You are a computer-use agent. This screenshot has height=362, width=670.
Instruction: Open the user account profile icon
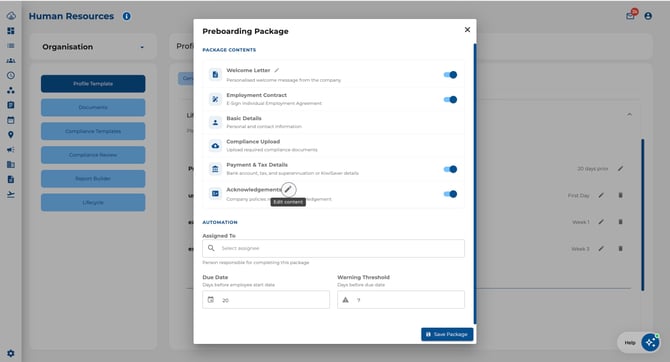pyautogui.click(x=648, y=16)
